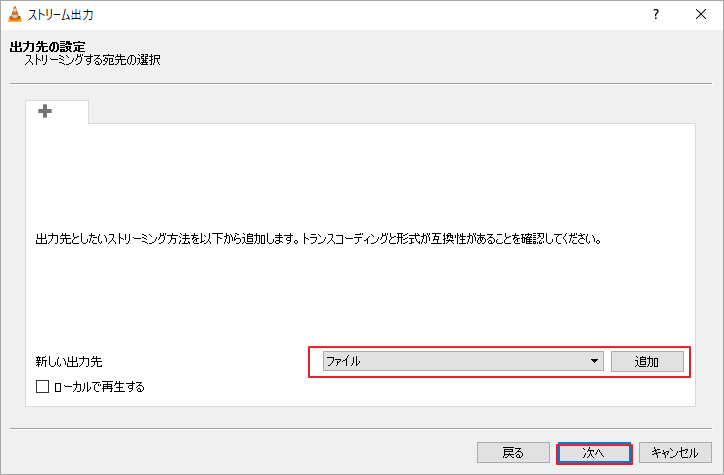Image resolution: width=724 pixels, height=475 pixels.
Task: Proceed with the 次へ button
Action: point(594,453)
